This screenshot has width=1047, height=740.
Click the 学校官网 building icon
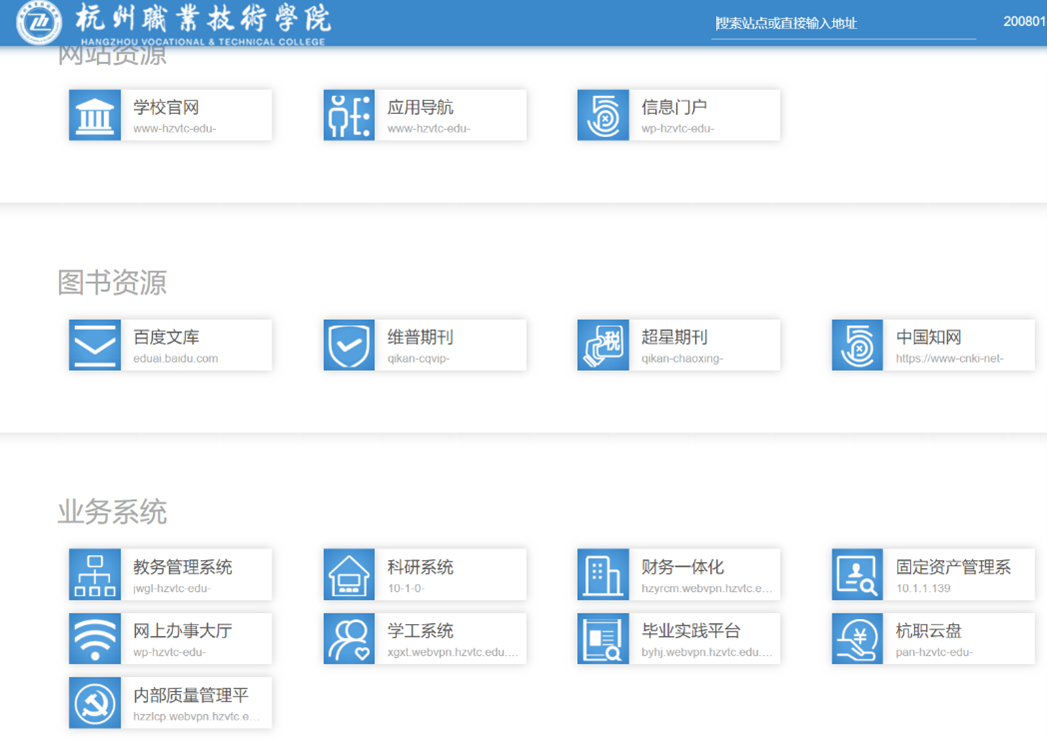95,115
